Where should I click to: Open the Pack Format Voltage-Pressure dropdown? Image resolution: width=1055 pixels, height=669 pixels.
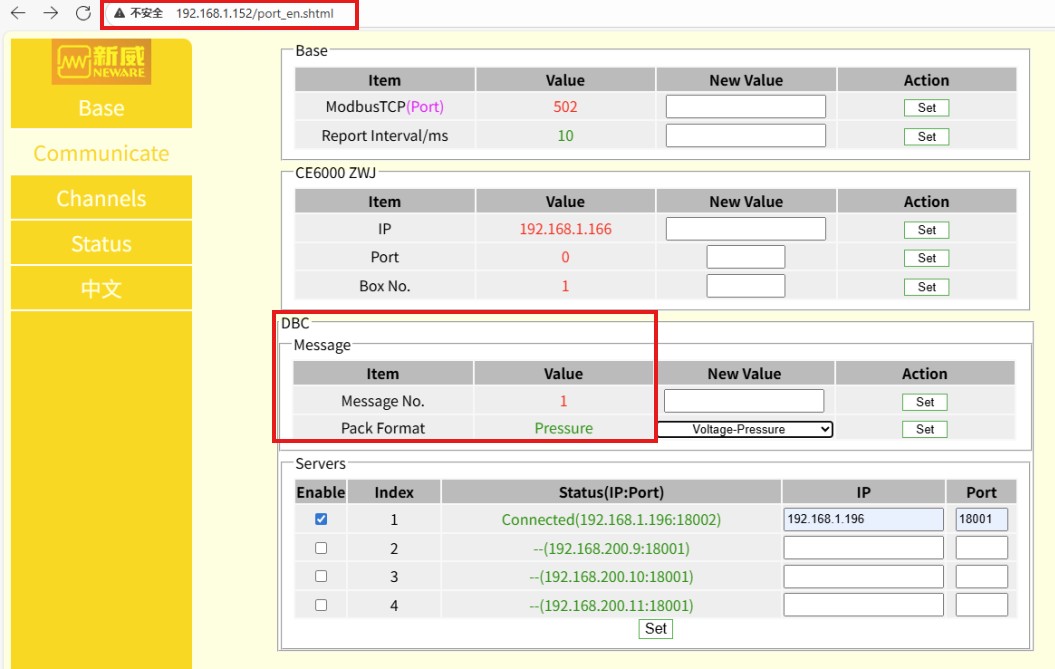745,429
